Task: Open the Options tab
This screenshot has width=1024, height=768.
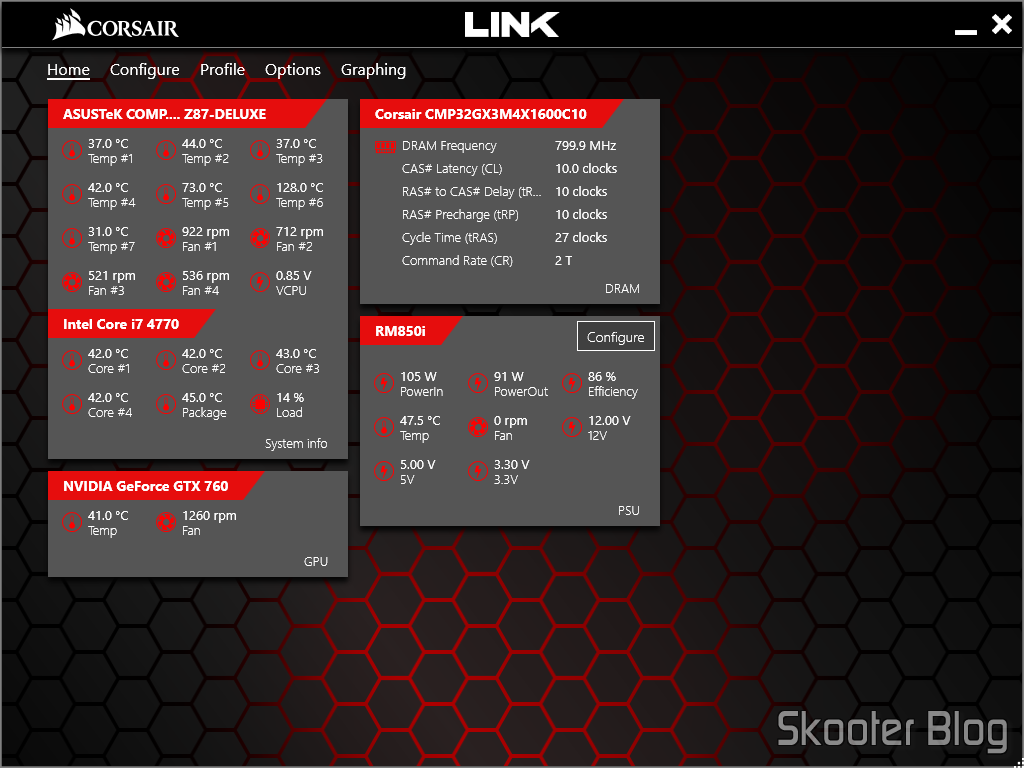Action: tap(293, 70)
